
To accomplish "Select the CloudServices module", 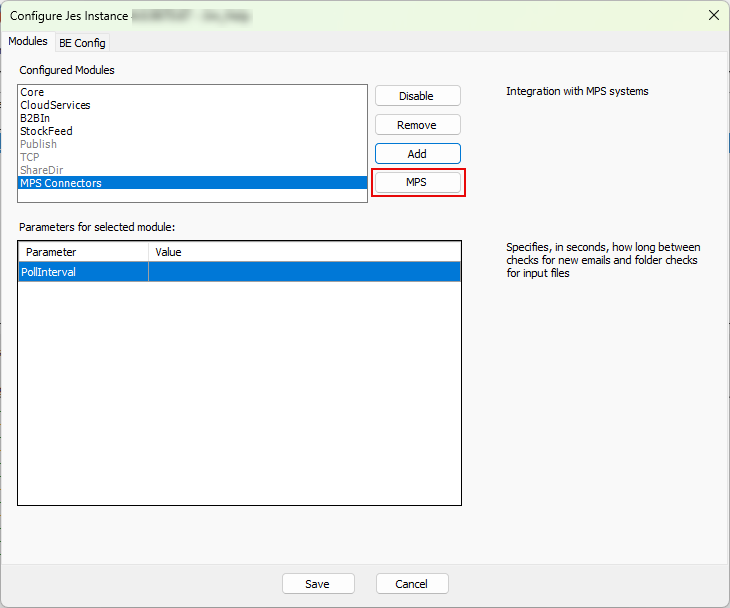I will [192, 105].
